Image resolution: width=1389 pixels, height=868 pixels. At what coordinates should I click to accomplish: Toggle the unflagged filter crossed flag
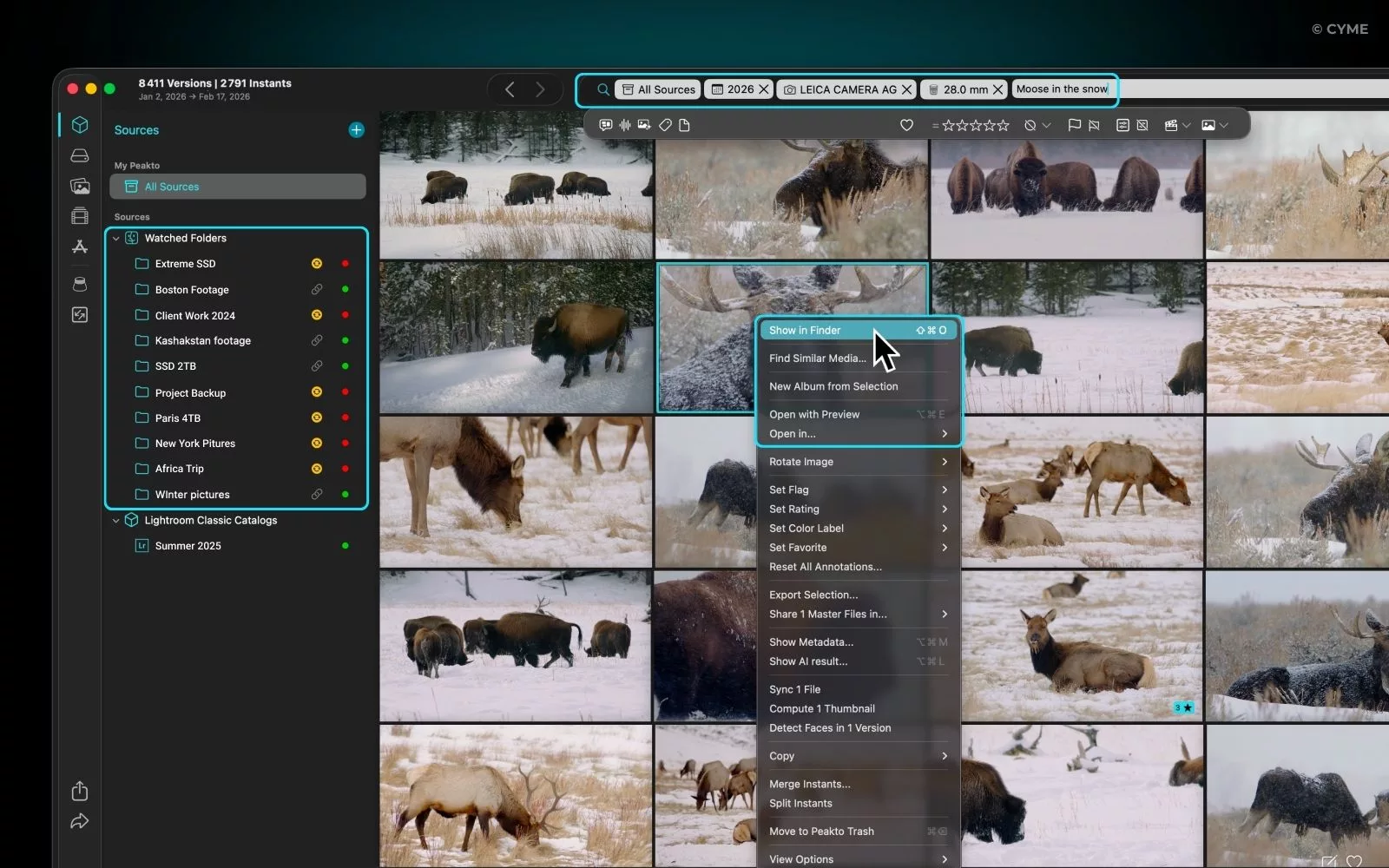[1094, 125]
